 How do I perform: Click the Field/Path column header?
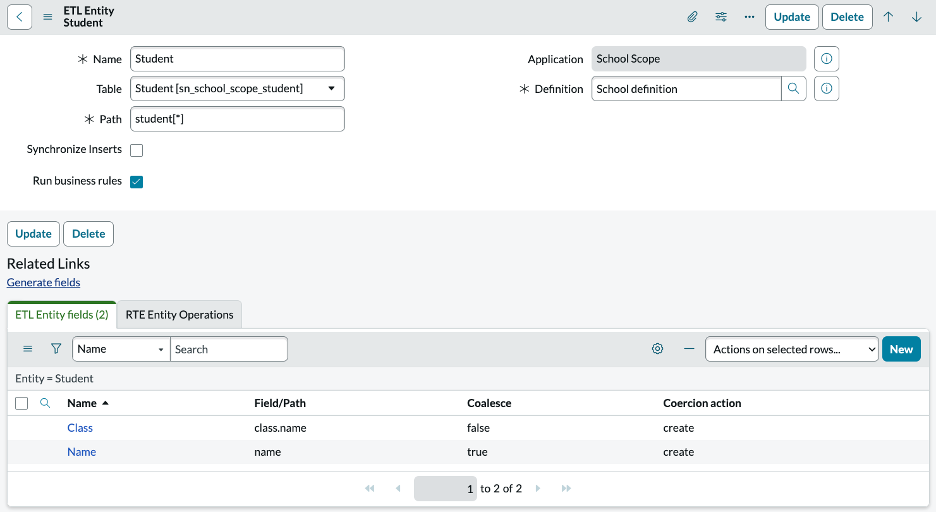[x=280, y=403]
